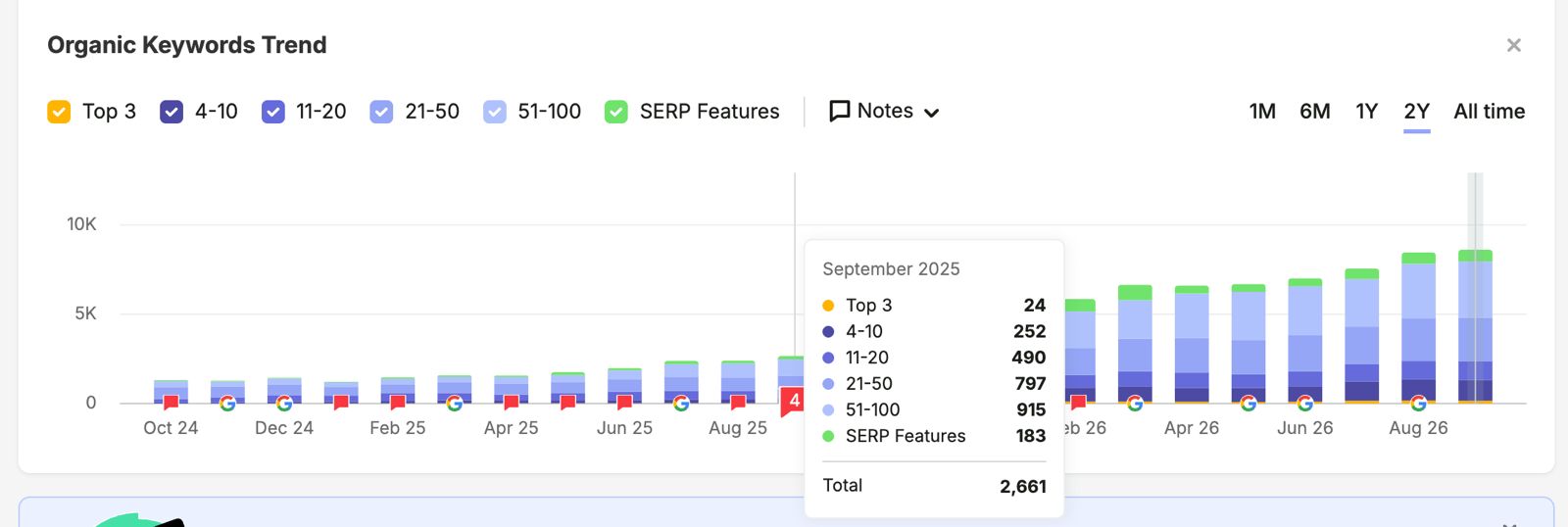Click the Aug 26 stacked bar

click(1418, 327)
